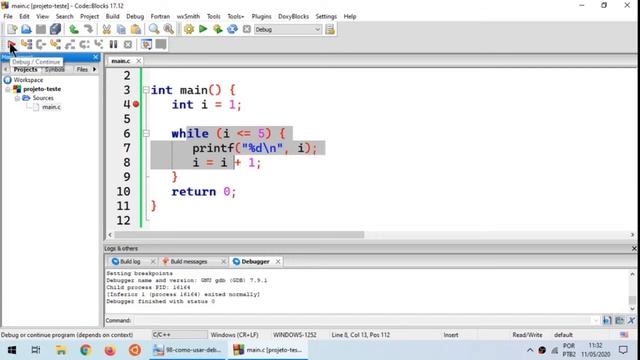The height and width of the screenshot is (360, 640).
Task: Step into debug icon
Action: 56,44
